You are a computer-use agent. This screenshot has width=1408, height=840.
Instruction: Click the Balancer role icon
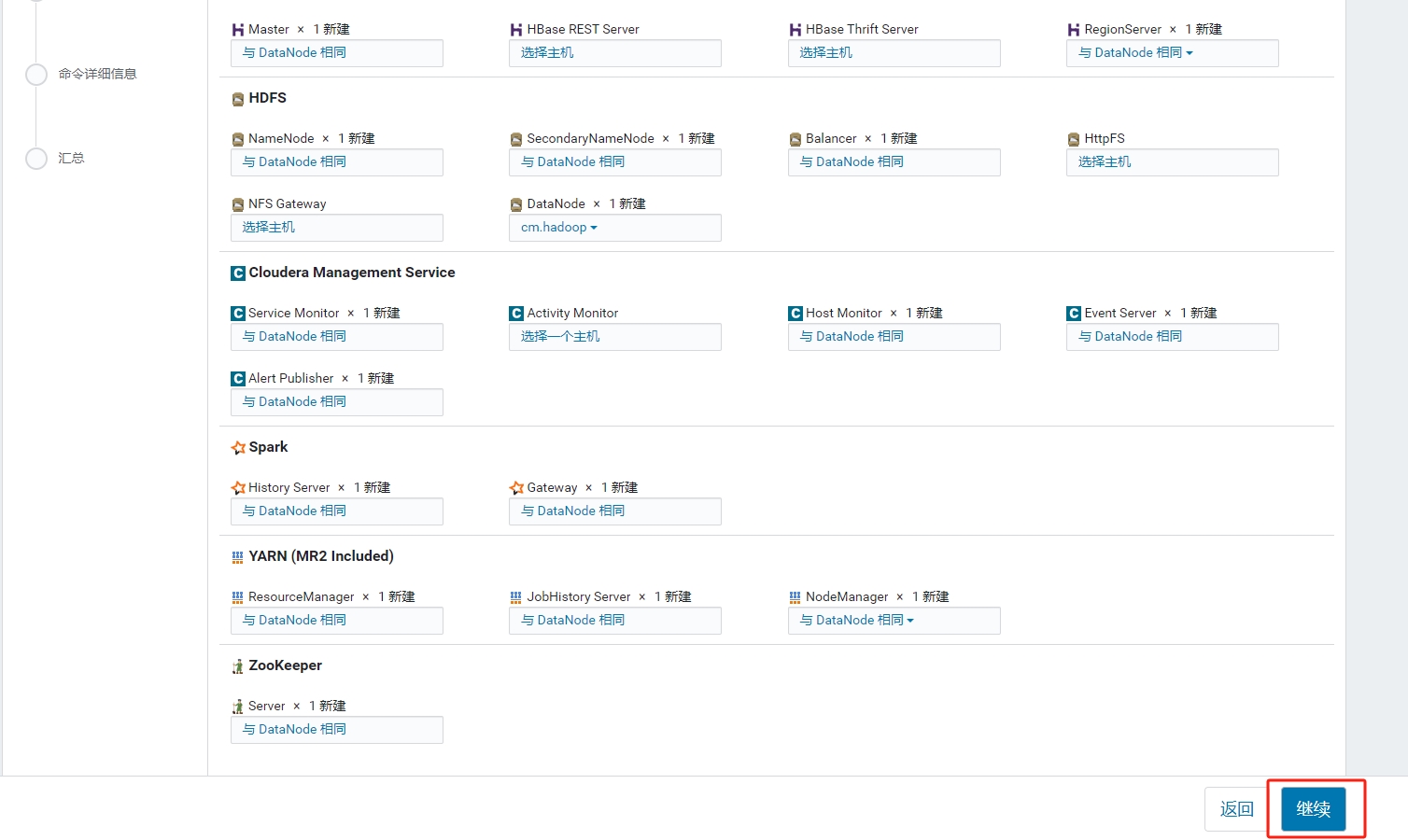click(796, 139)
